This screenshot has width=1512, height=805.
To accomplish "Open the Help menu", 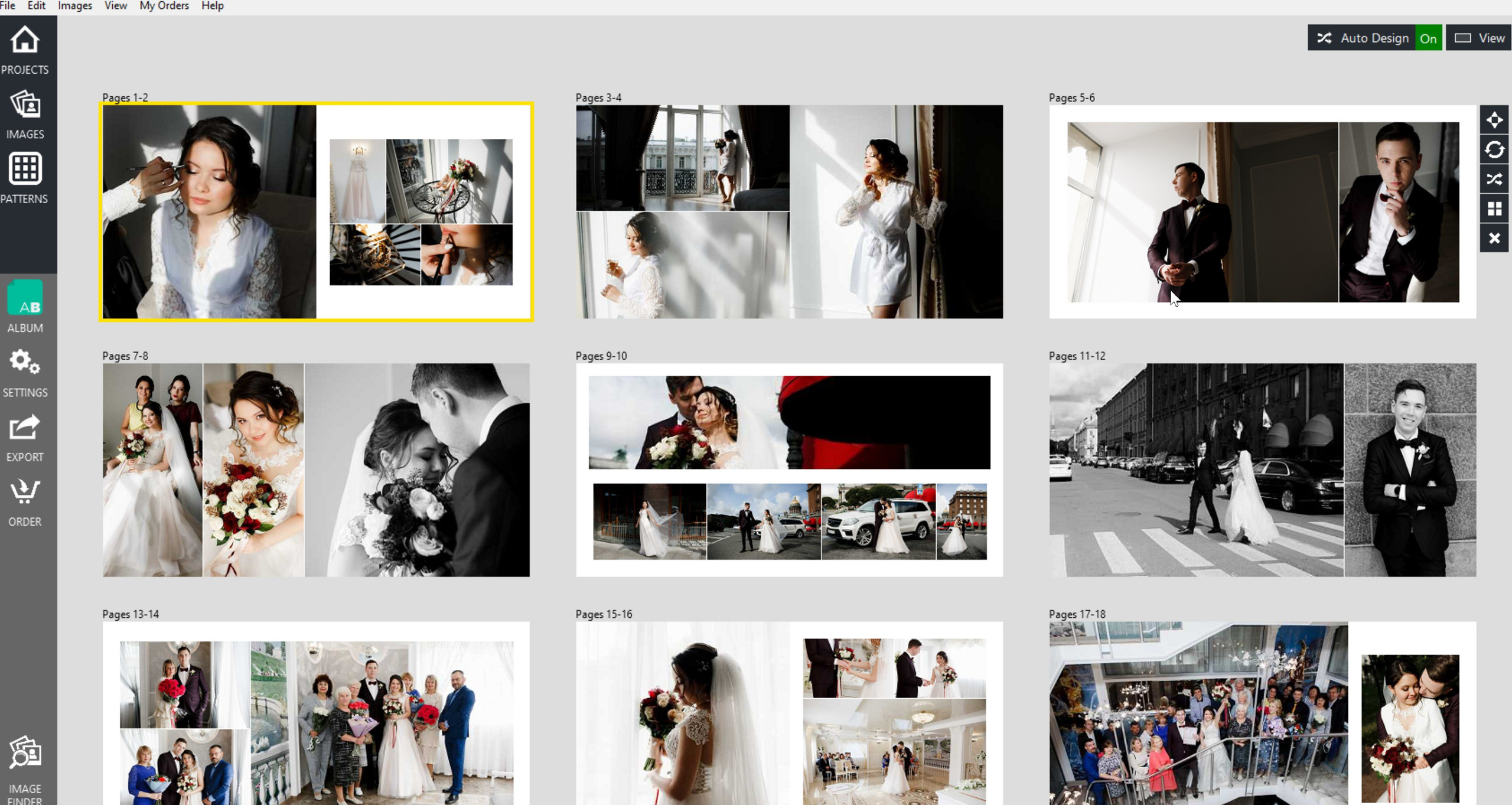I will point(212,6).
